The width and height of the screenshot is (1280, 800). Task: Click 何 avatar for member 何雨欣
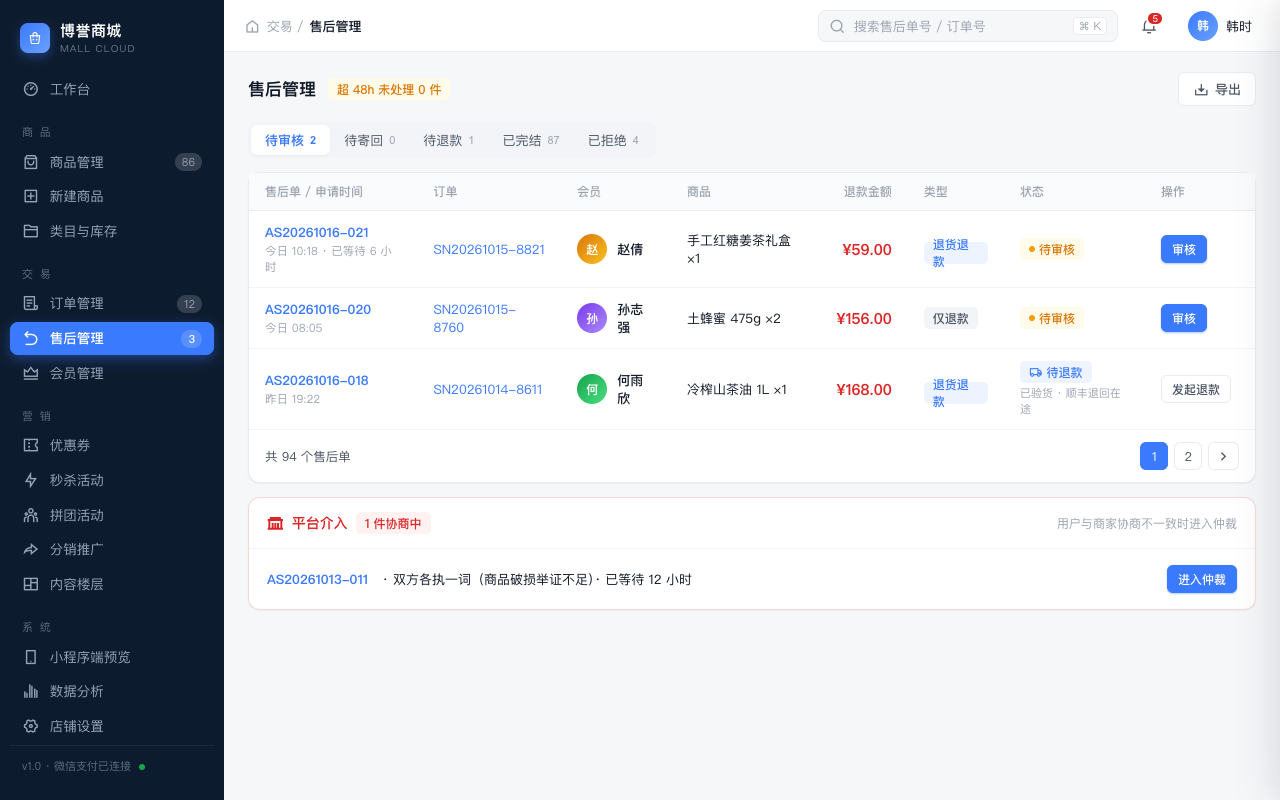point(592,389)
